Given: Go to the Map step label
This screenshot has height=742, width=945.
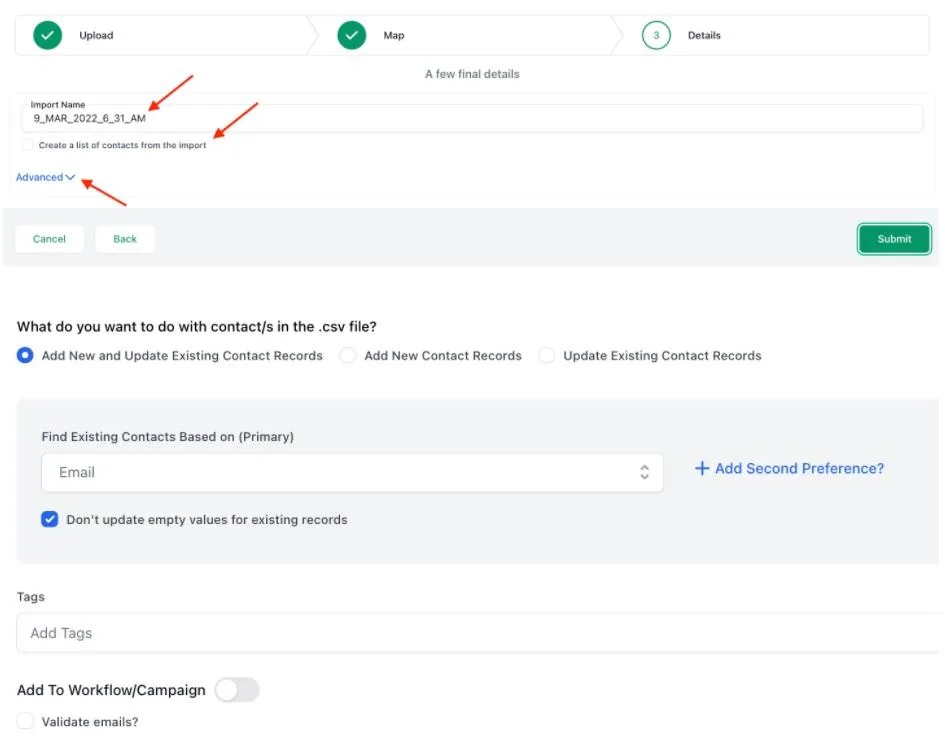Looking at the screenshot, I should click(394, 36).
